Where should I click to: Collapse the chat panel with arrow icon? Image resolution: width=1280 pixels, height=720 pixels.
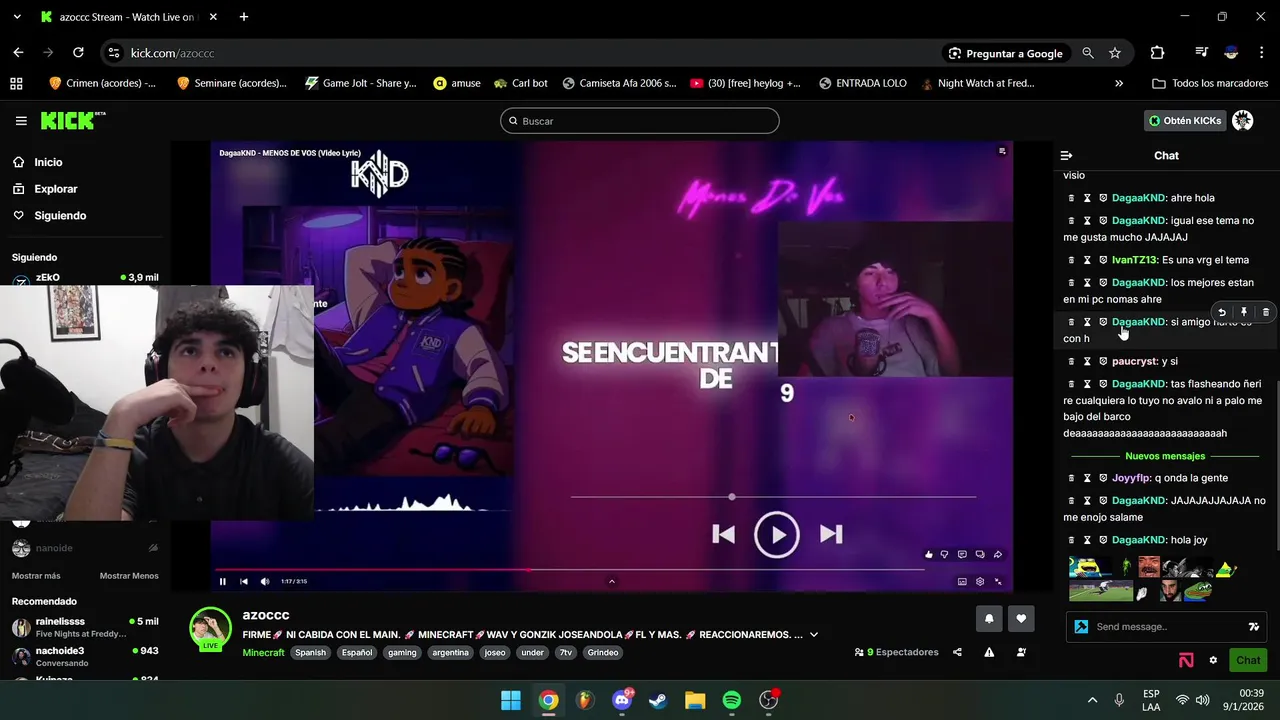[1066, 155]
